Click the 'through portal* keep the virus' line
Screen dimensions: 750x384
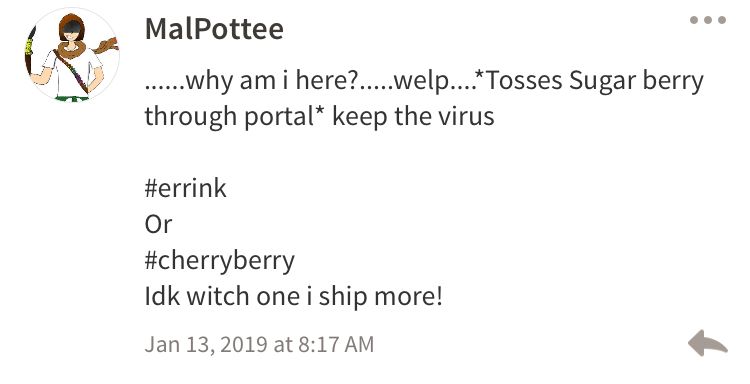click(x=320, y=117)
